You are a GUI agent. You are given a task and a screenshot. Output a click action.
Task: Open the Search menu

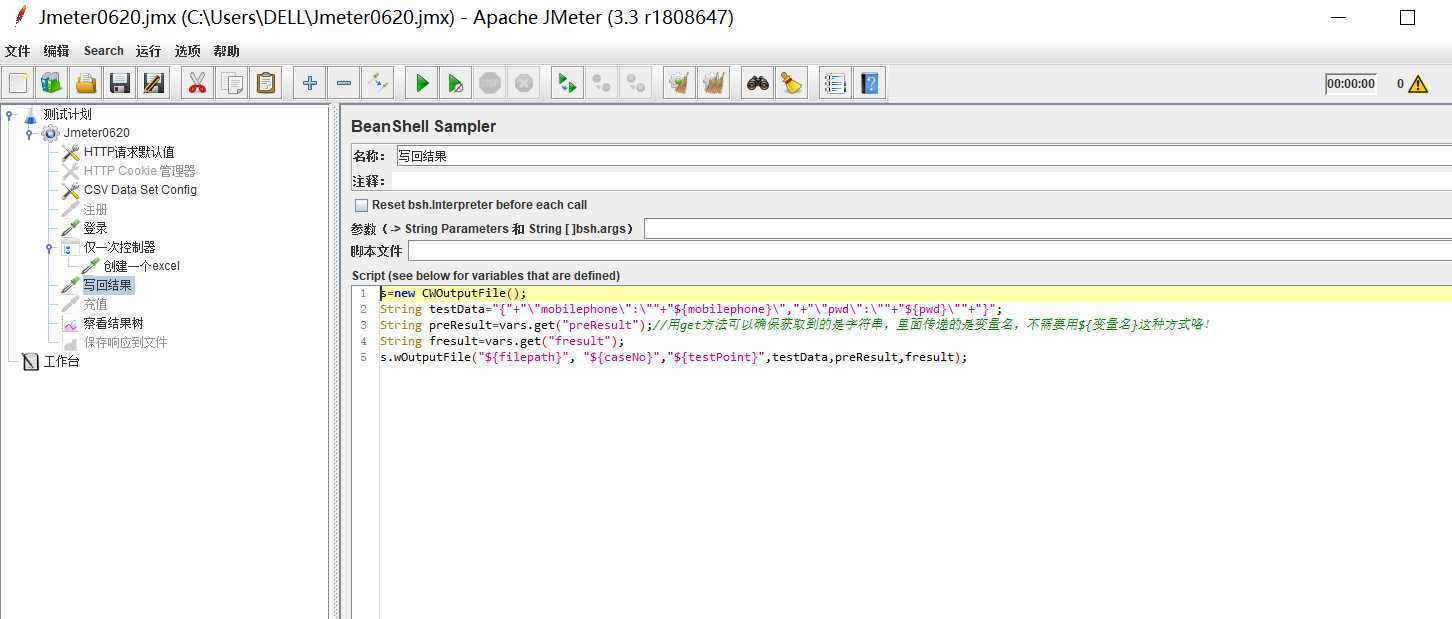103,51
